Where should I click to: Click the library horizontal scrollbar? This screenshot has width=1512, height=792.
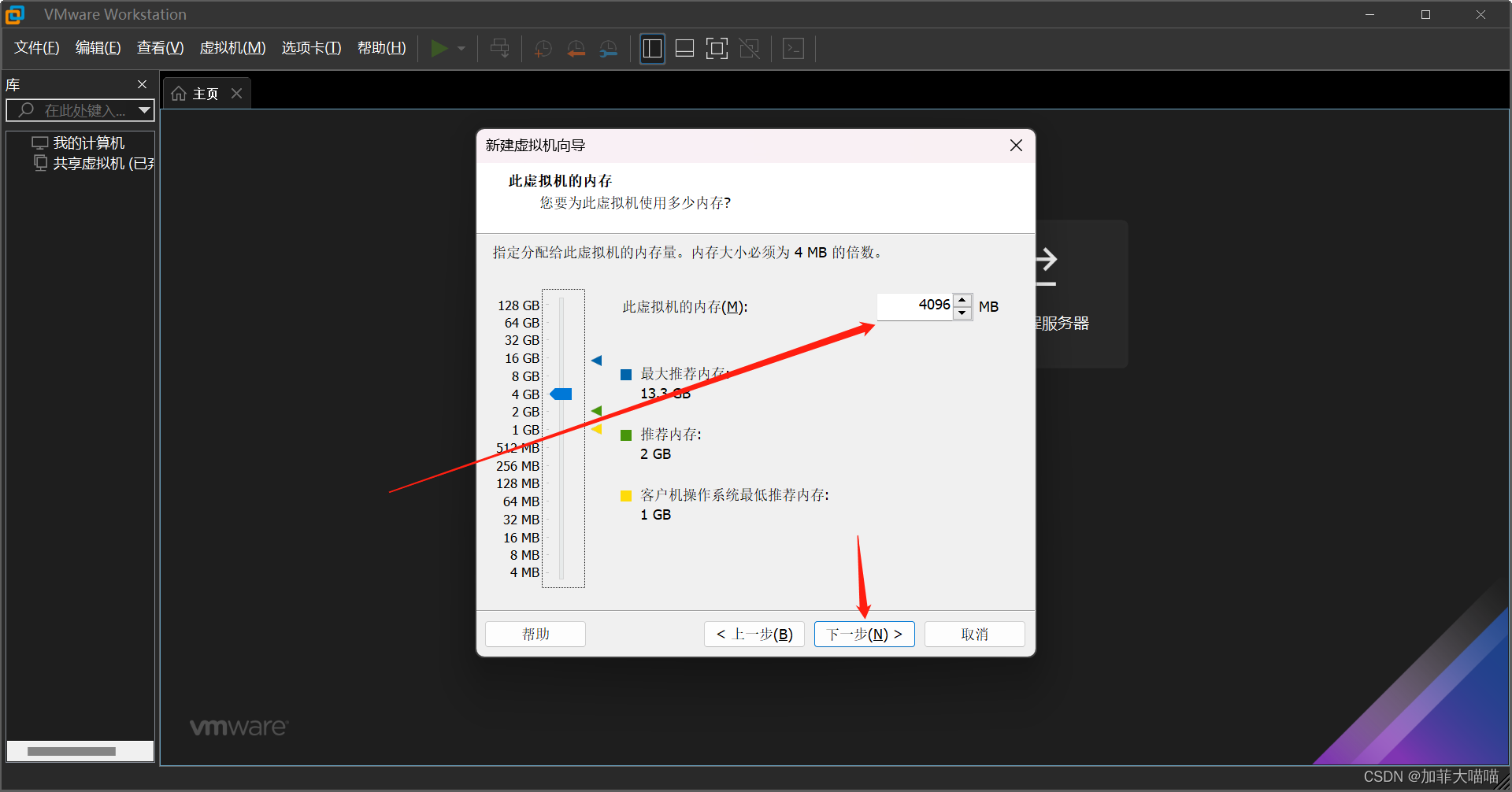72,751
